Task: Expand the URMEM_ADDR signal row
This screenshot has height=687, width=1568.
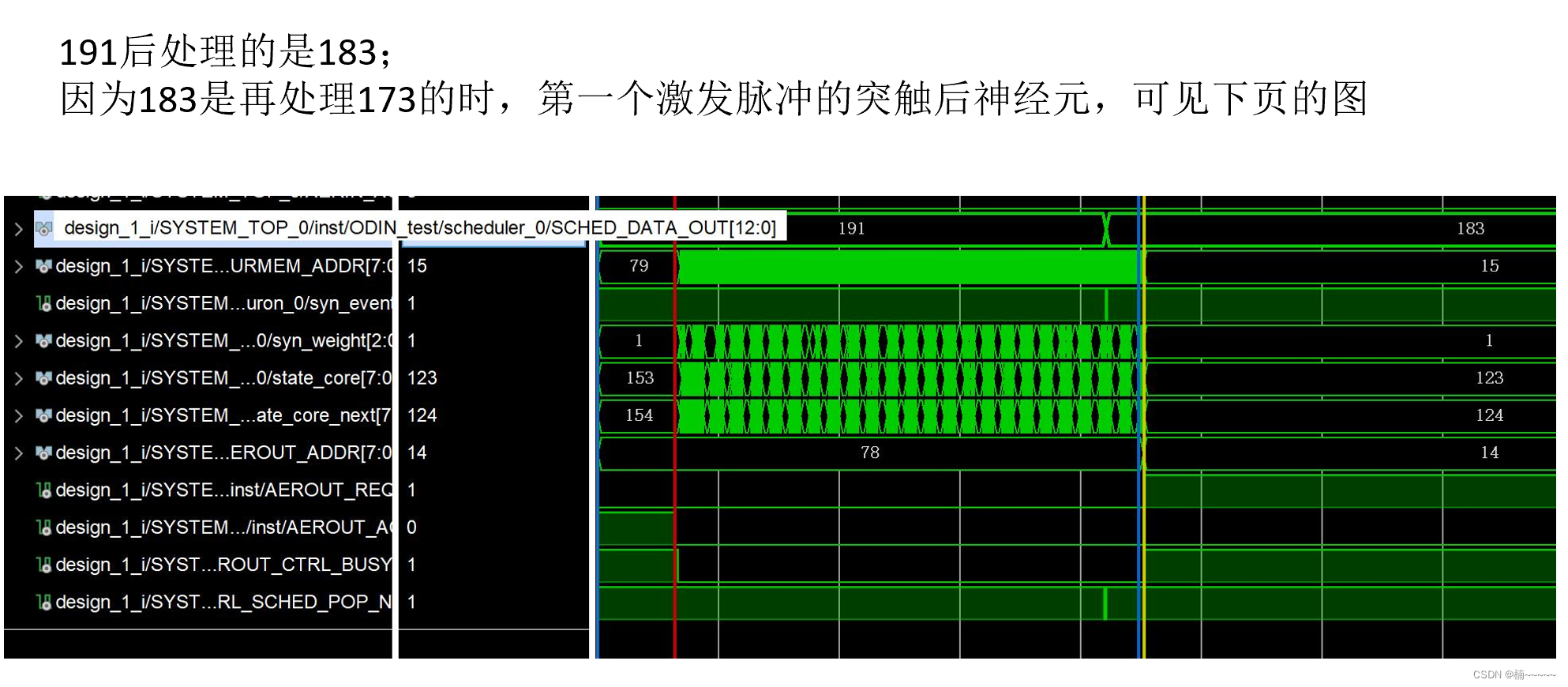Action: coord(18,267)
